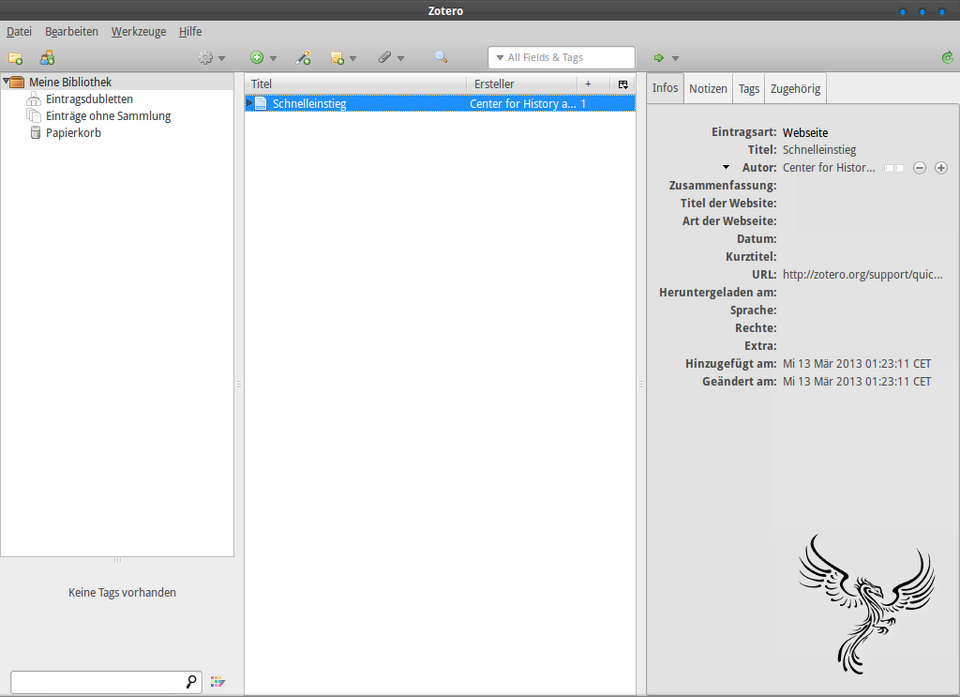This screenshot has width=960, height=697.
Task: Open the column selector icon above the list
Action: pos(623,84)
